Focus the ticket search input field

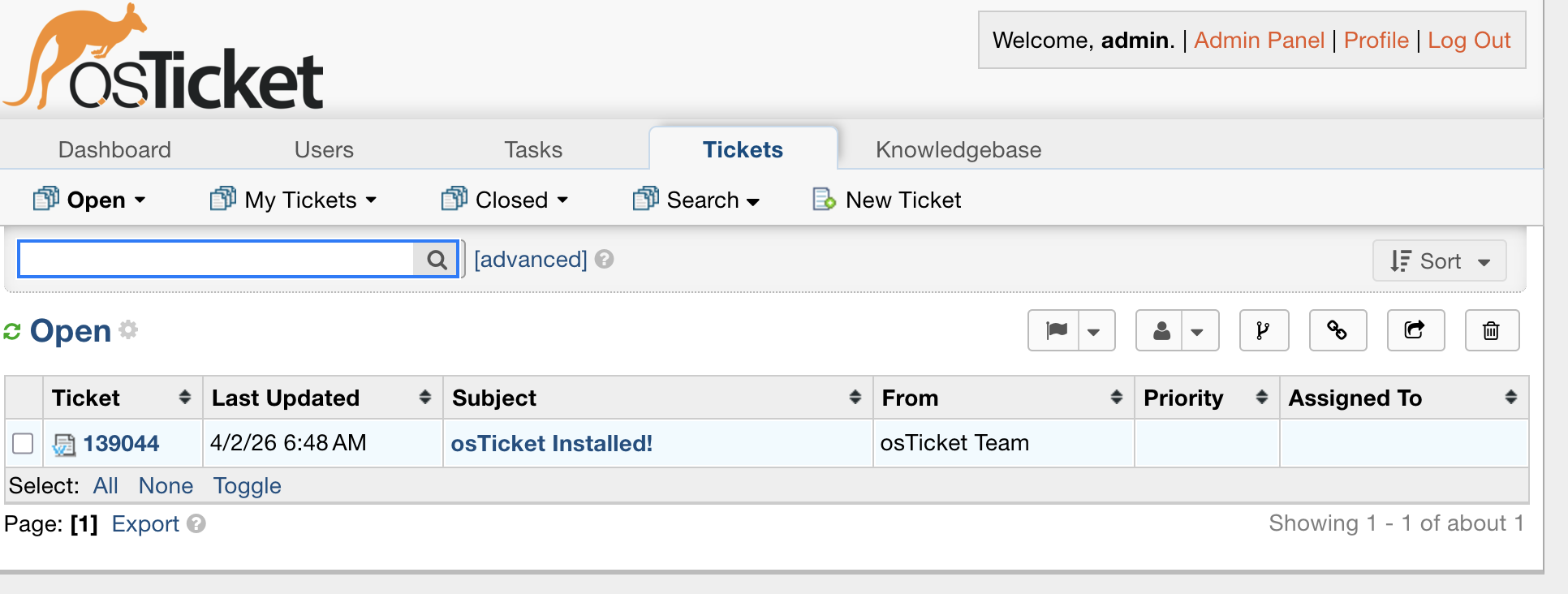216,260
